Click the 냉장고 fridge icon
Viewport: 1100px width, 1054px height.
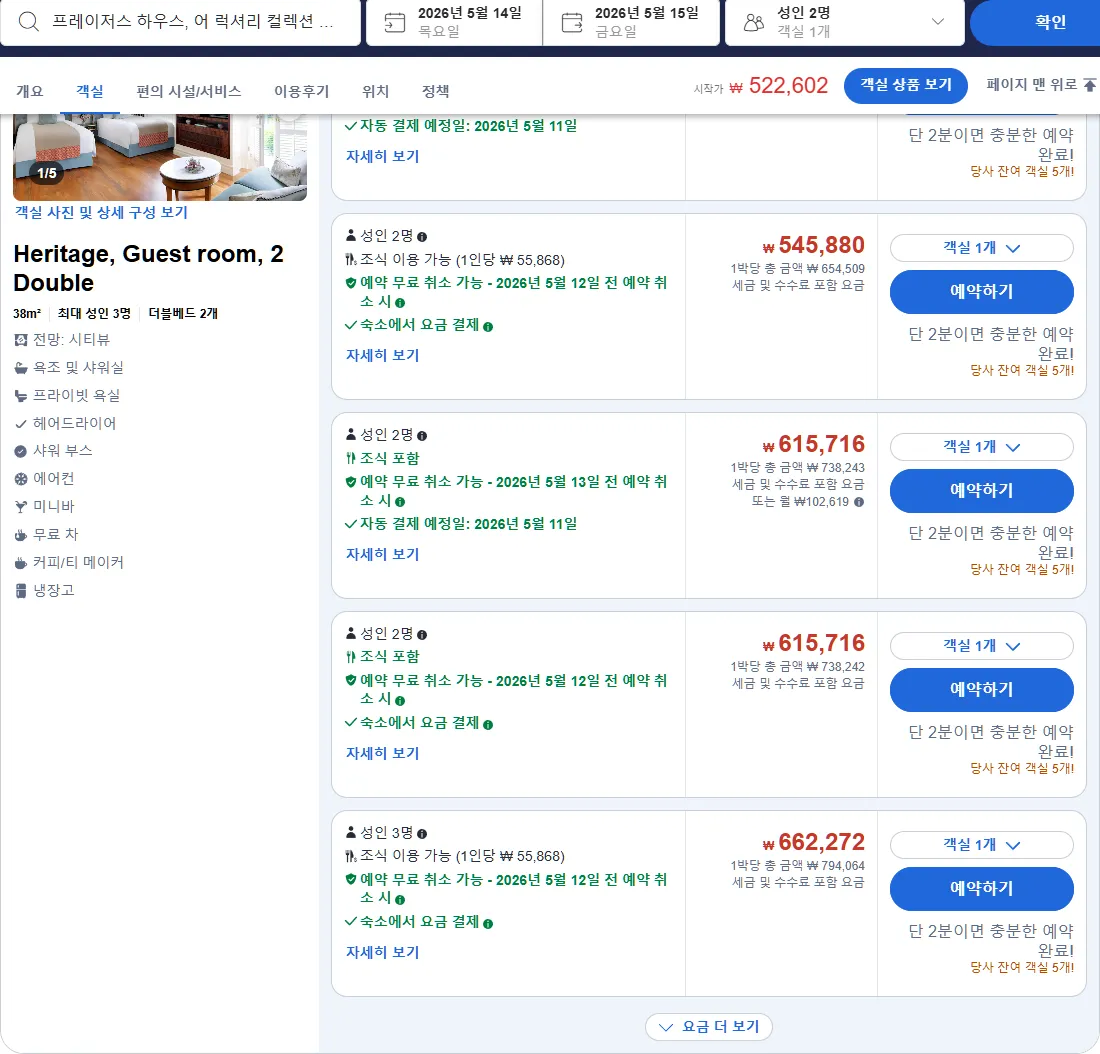pyautogui.click(x=21, y=591)
